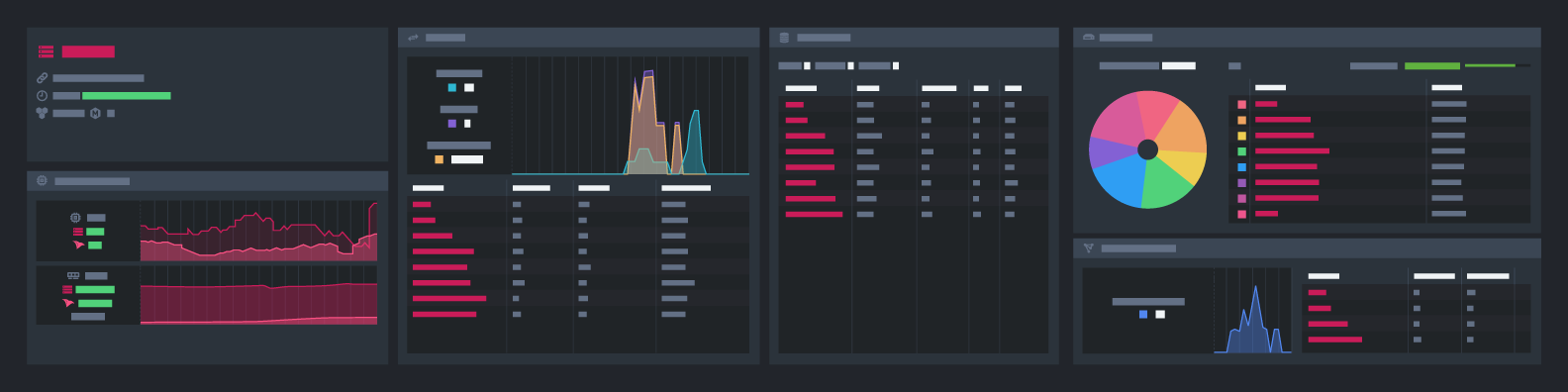Click the chain link icon in first panel
1568x392 pixels.
42,78
